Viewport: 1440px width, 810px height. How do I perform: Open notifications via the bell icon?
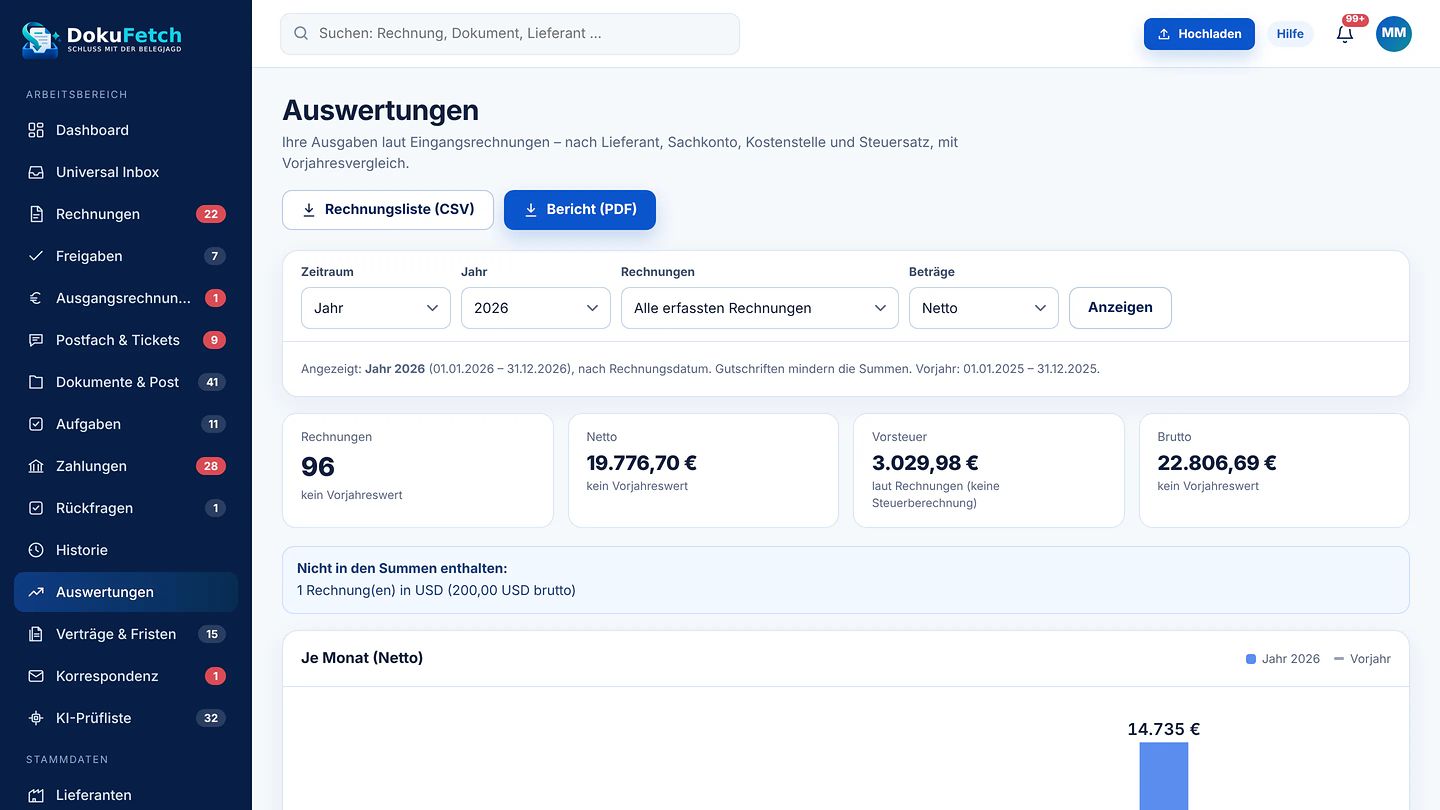pyautogui.click(x=1345, y=34)
